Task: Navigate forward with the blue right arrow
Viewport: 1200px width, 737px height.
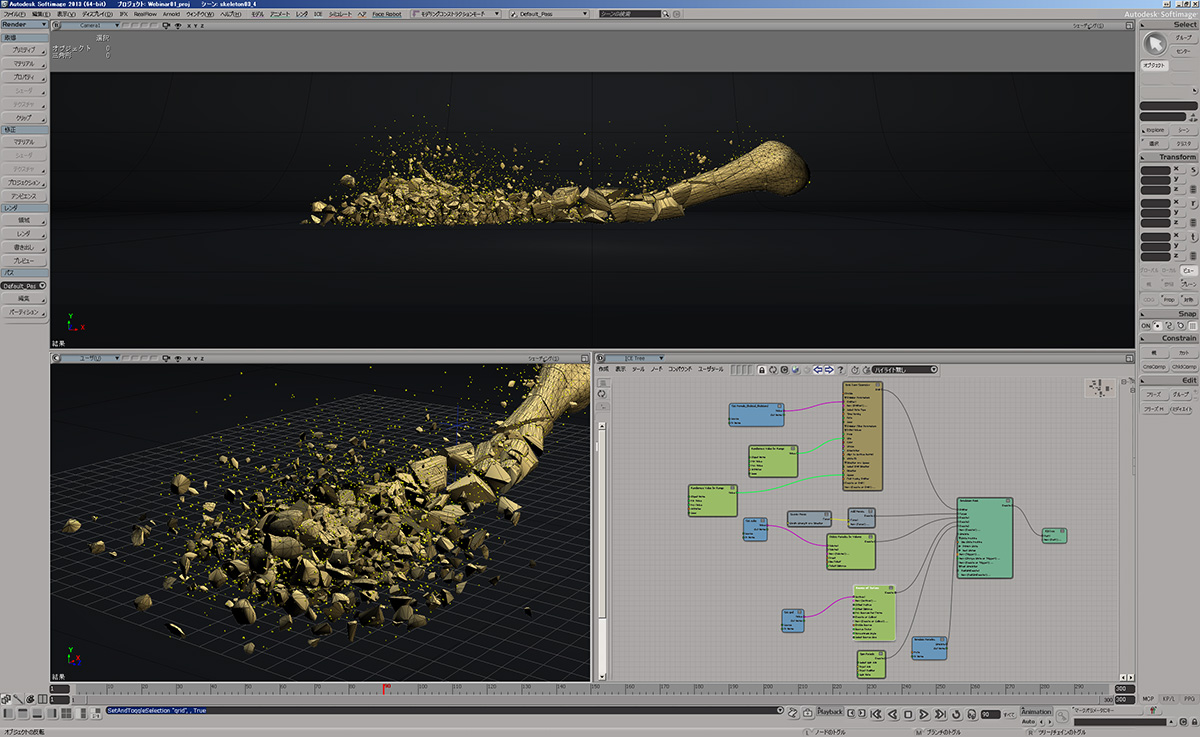Action: (829, 370)
